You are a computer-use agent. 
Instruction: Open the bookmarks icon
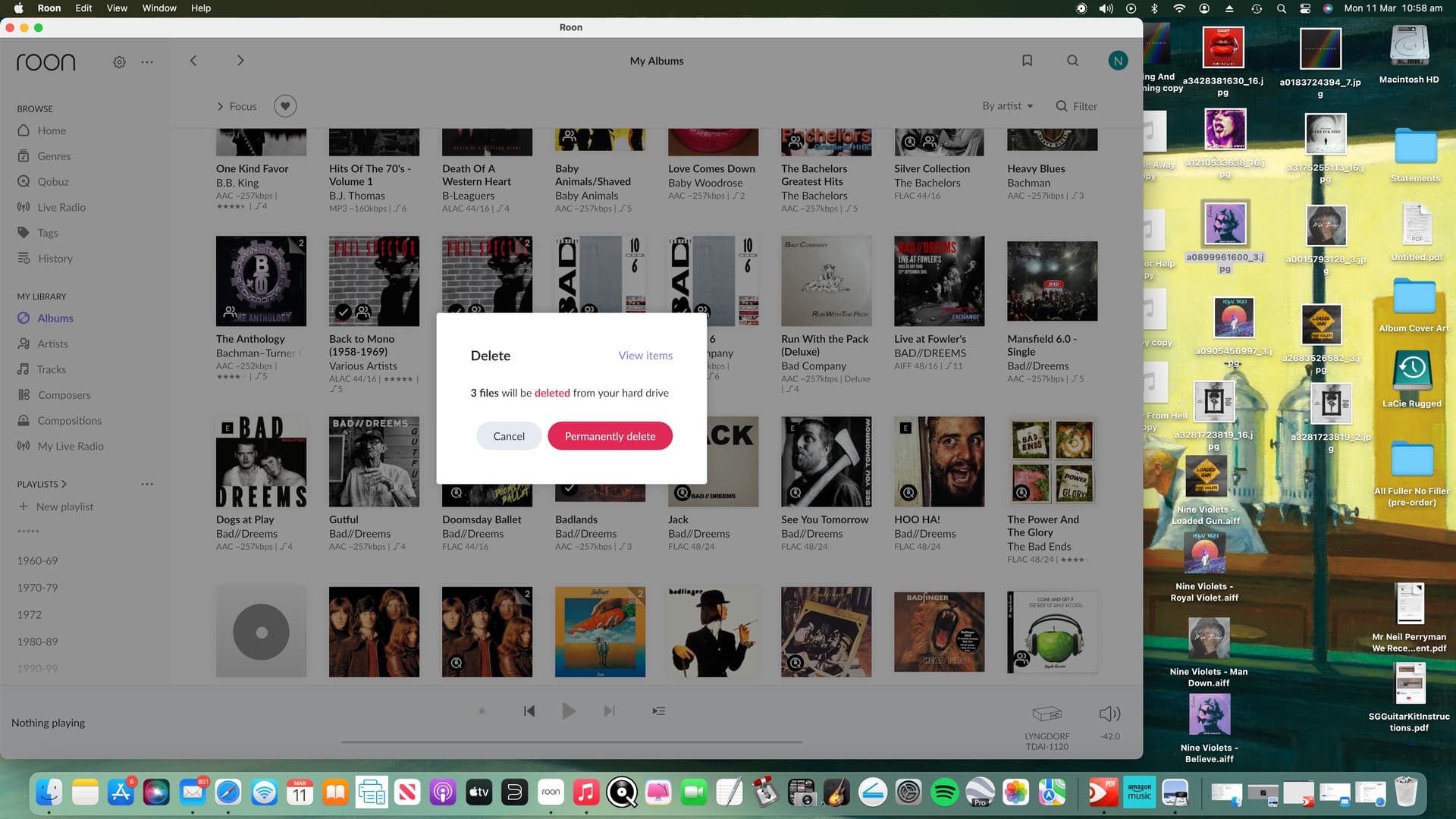pos(1028,61)
